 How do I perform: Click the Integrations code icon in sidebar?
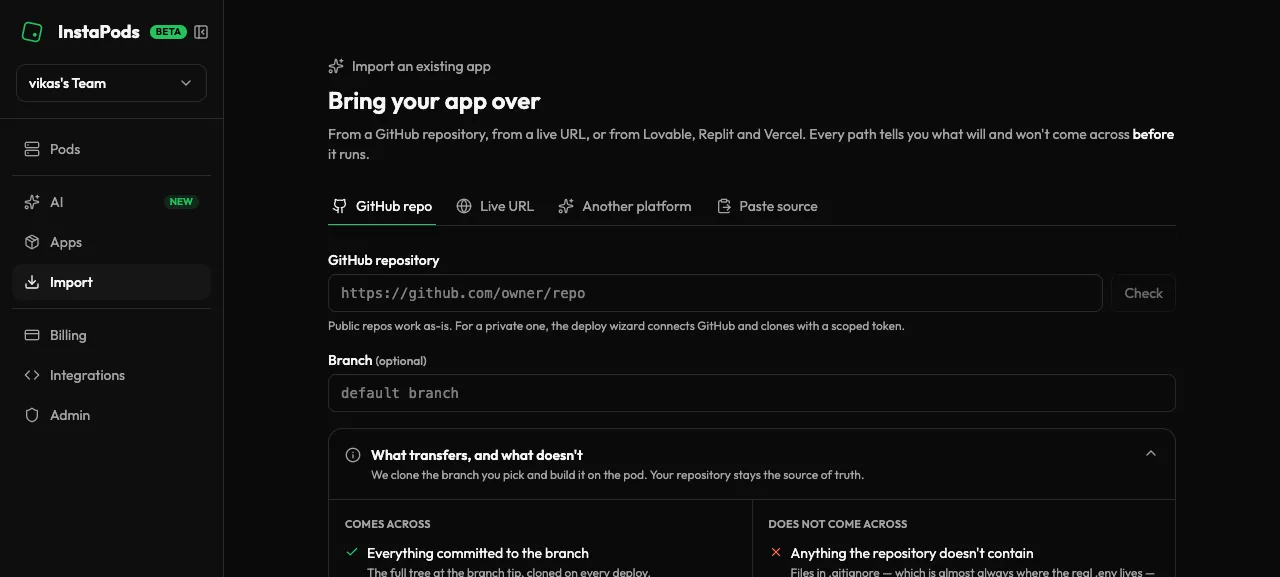click(32, 375)
